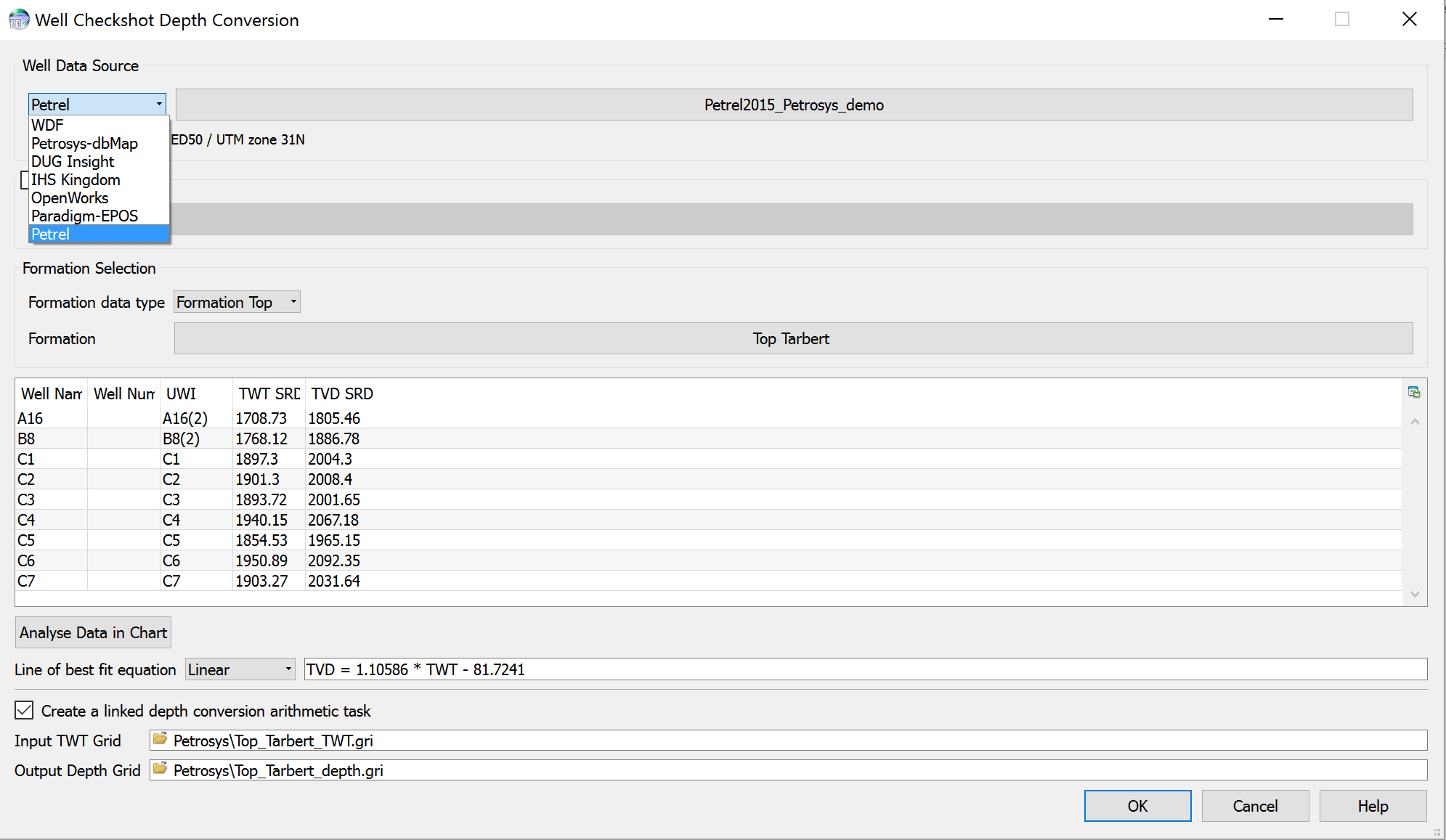Click the table scroll down arrow

1414,594
